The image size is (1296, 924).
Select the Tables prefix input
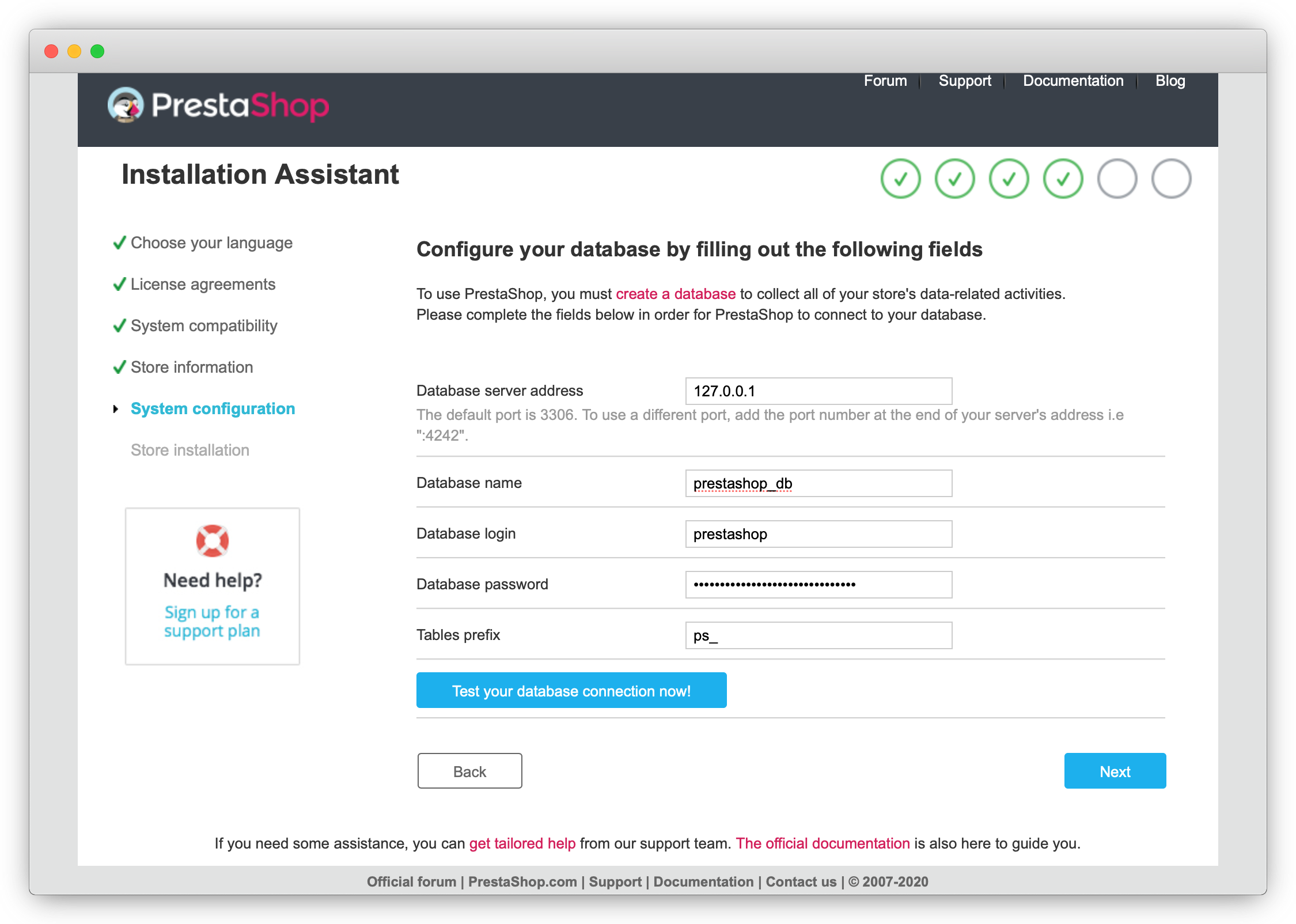(x=818, y=635)
